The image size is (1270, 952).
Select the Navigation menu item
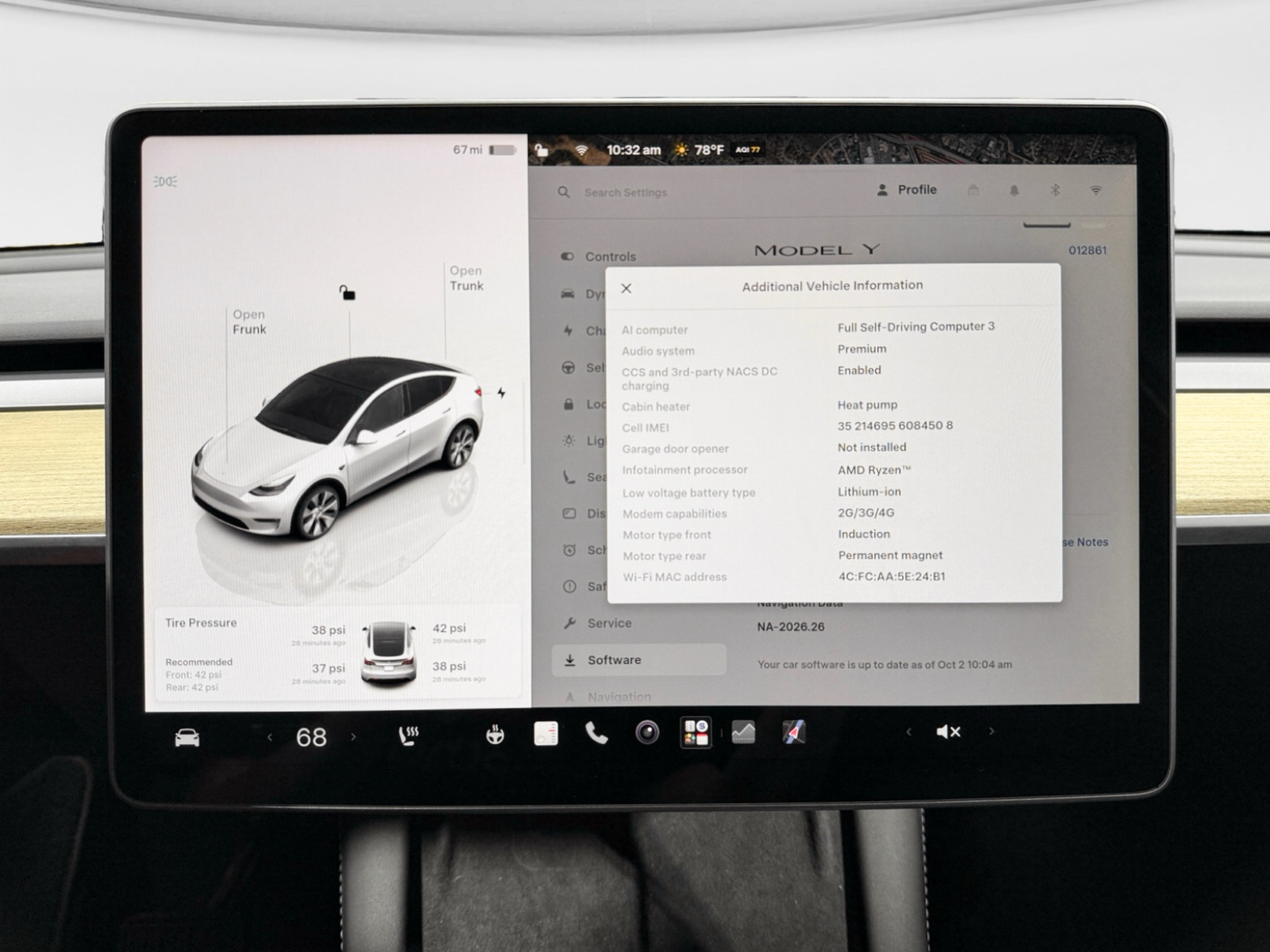[608, 697]
